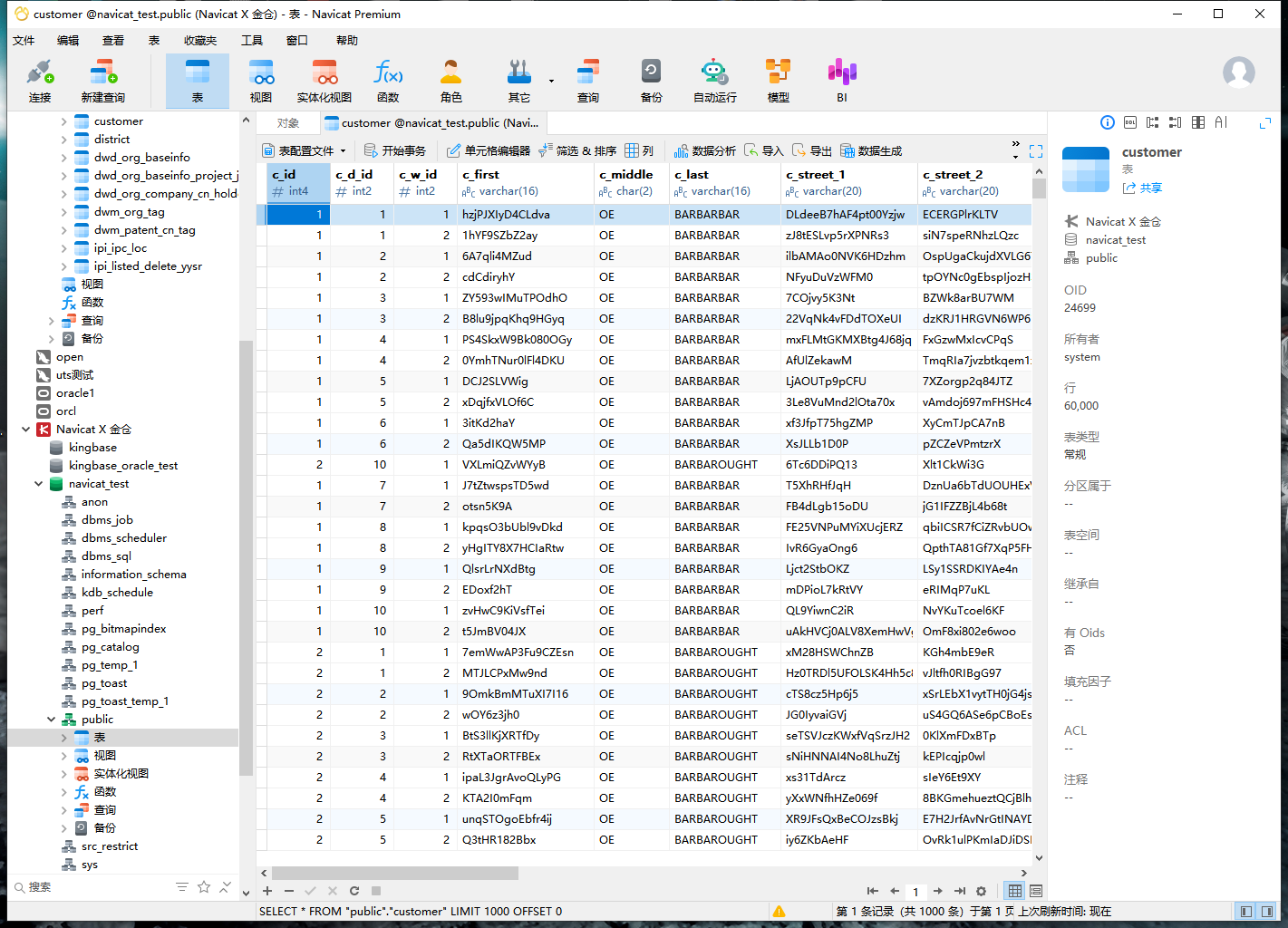Screen dimensions: 1288x928
Task: Go to the next page arrow
Action: (938, 891)
